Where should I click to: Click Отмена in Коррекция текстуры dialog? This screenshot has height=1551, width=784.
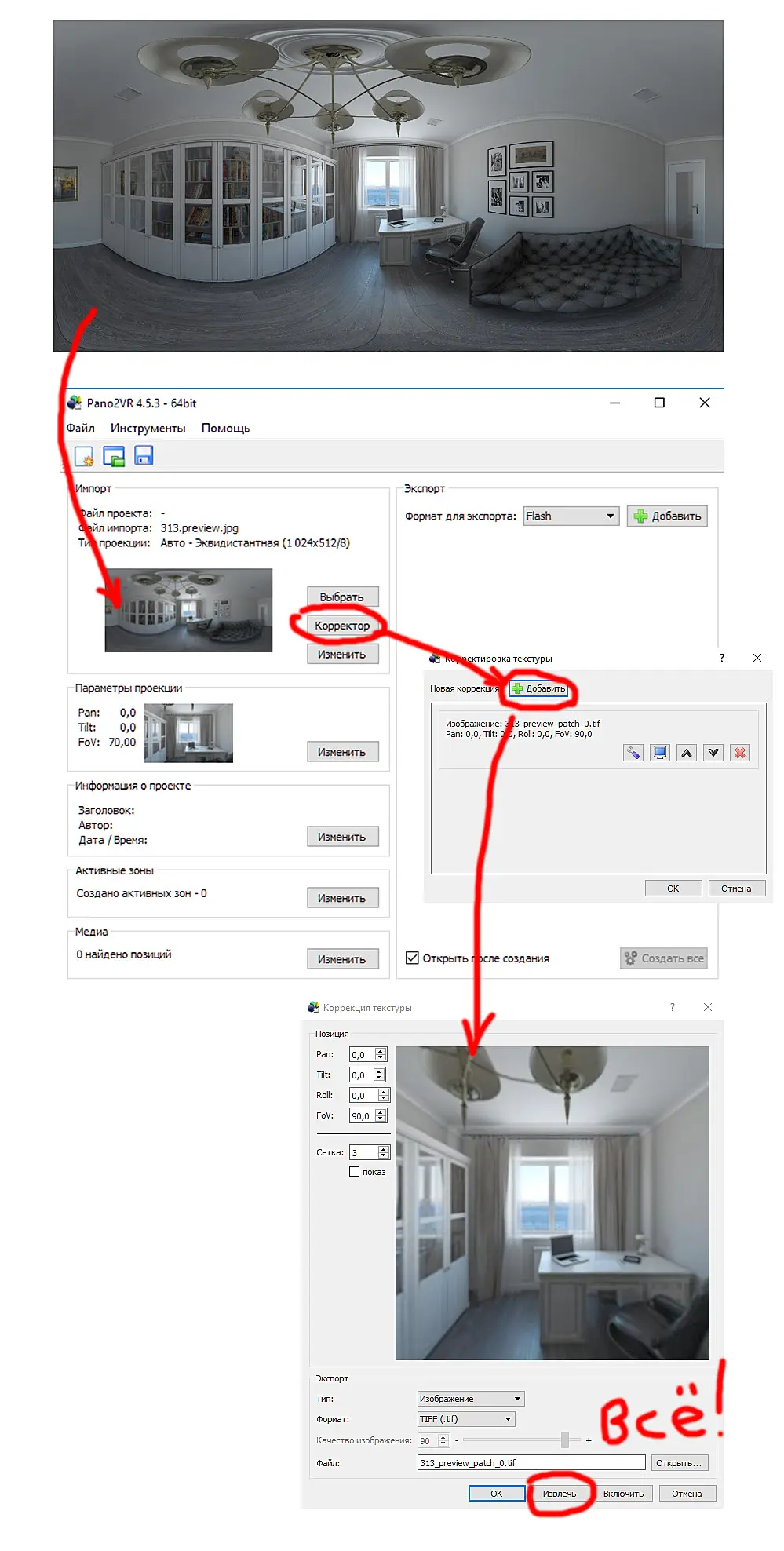pos(687,1494)
